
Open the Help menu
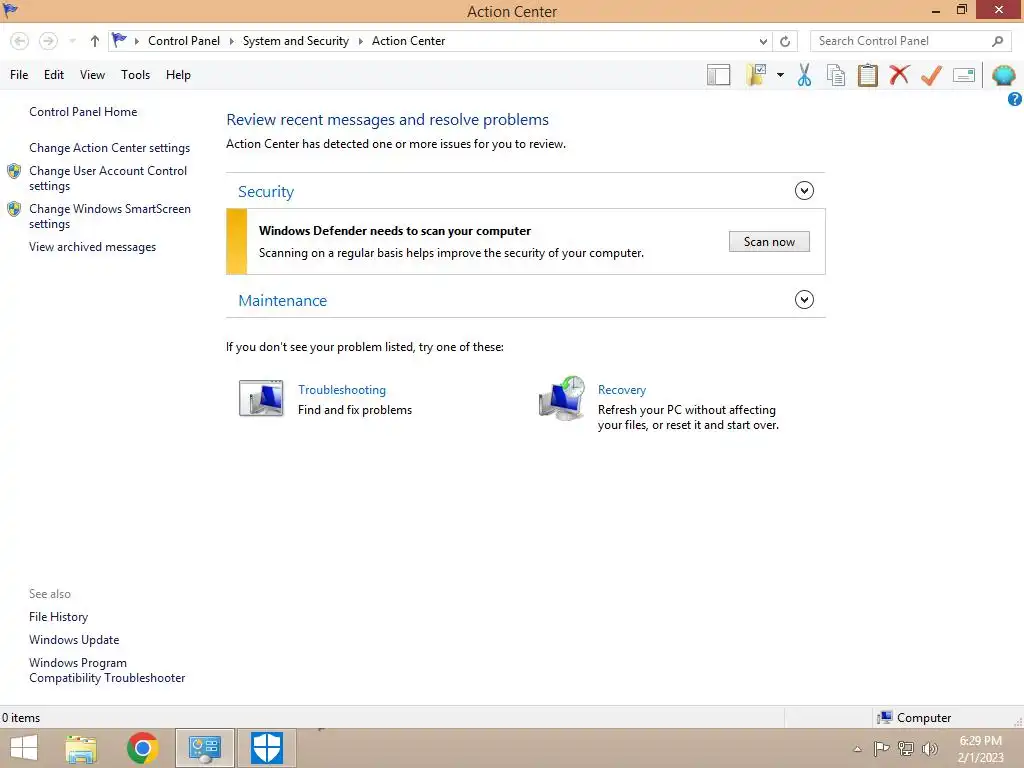click(x=178, y=74)
